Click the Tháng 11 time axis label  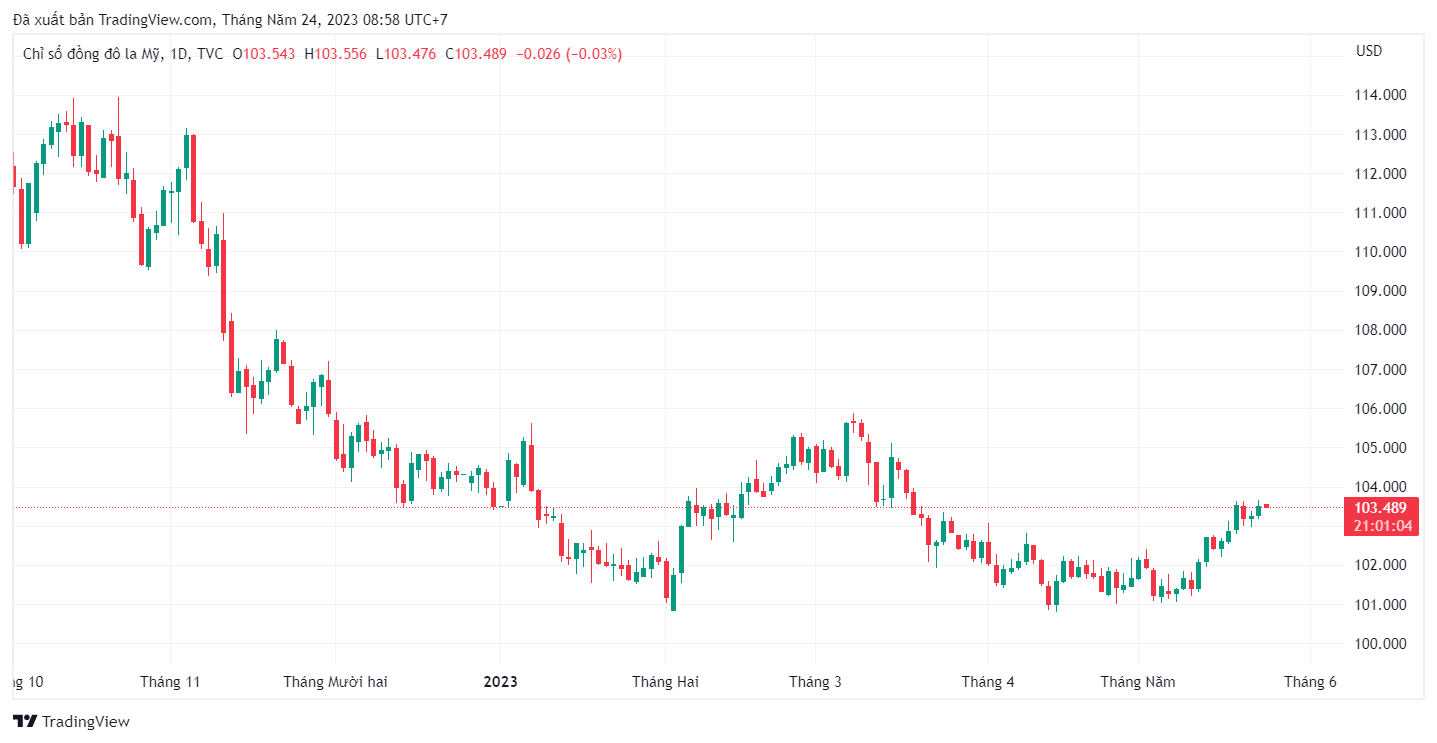point(170,682)
